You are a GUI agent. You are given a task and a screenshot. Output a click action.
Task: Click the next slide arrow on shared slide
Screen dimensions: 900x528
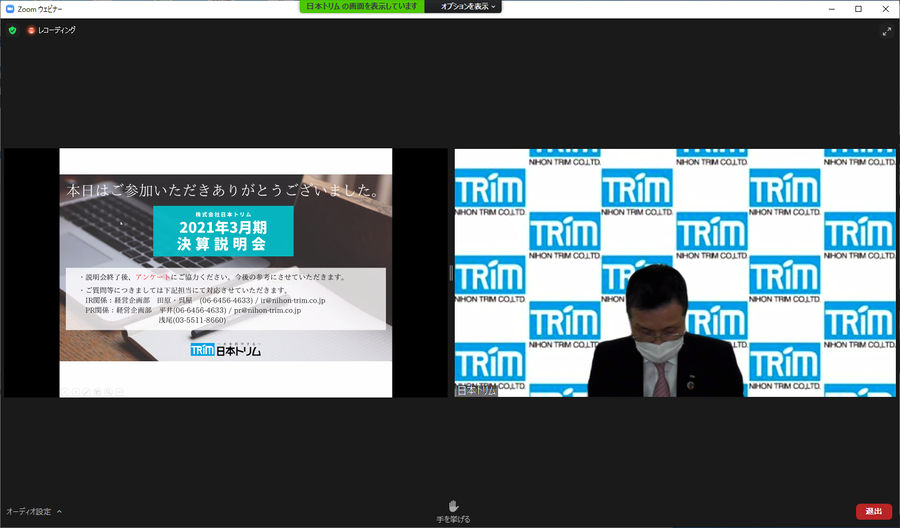pos(76,392)
